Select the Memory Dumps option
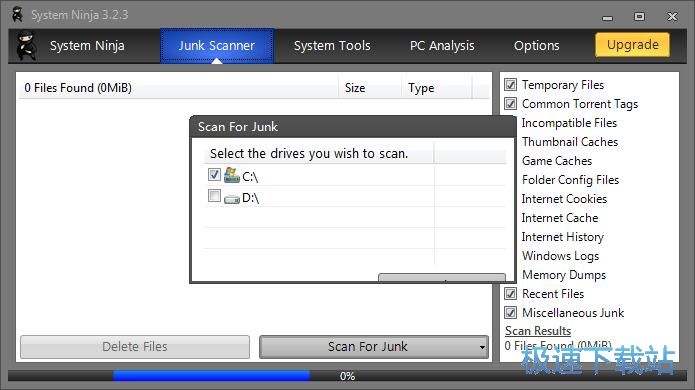Image resolution: width=695 pixels, height=390 pixels. point(564,275)
